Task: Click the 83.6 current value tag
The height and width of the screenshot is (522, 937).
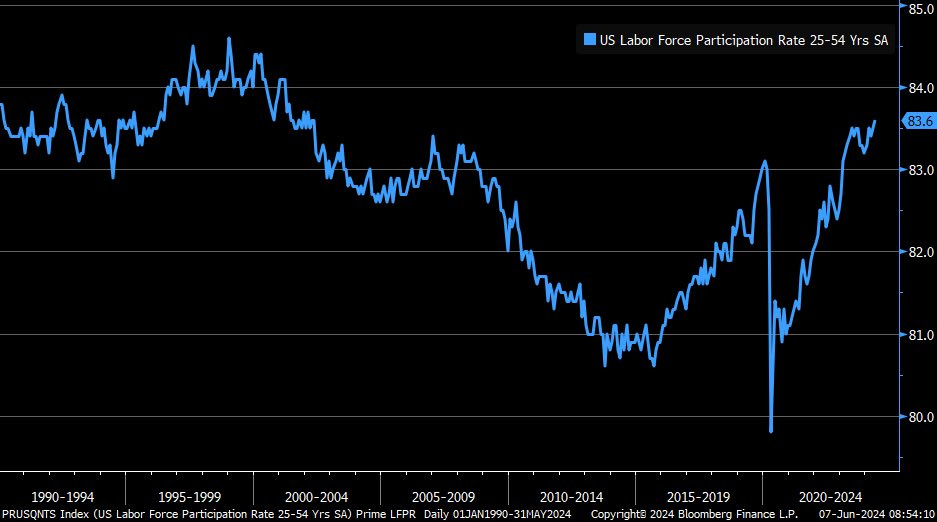Action: pyautogui.click(x=918, y=121)
